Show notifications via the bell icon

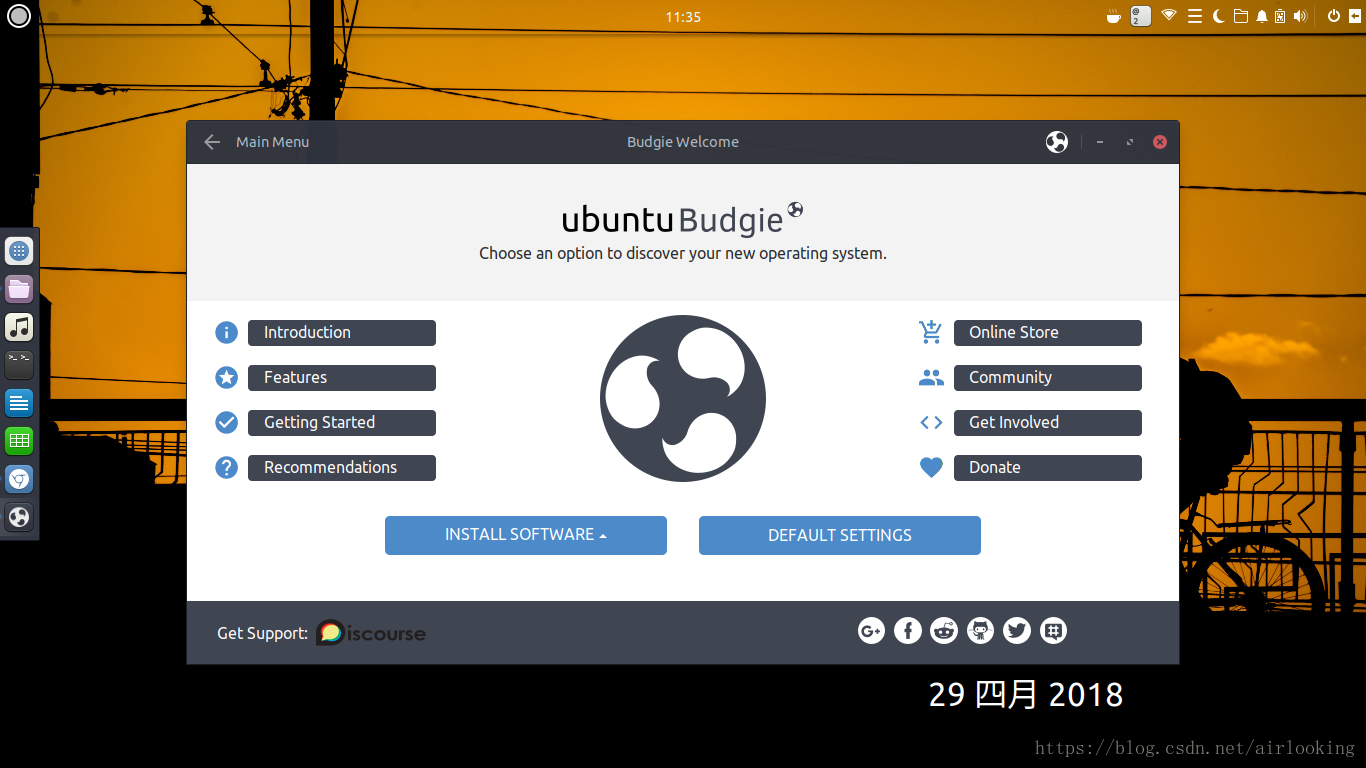click(1262, 16)
